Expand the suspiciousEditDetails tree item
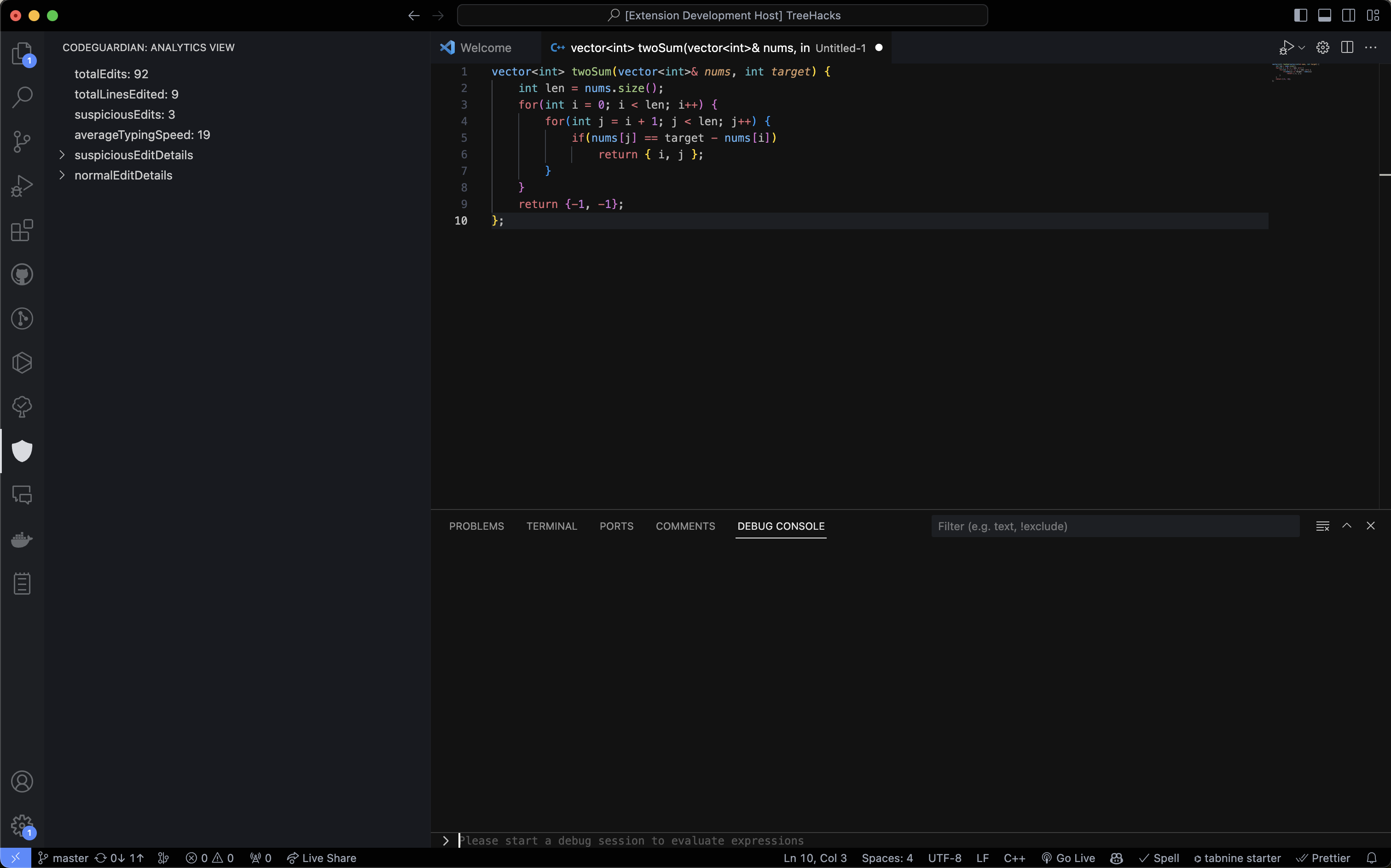Image resolution: width=1391 pixels, height=868 pixels. click(62, 155)
